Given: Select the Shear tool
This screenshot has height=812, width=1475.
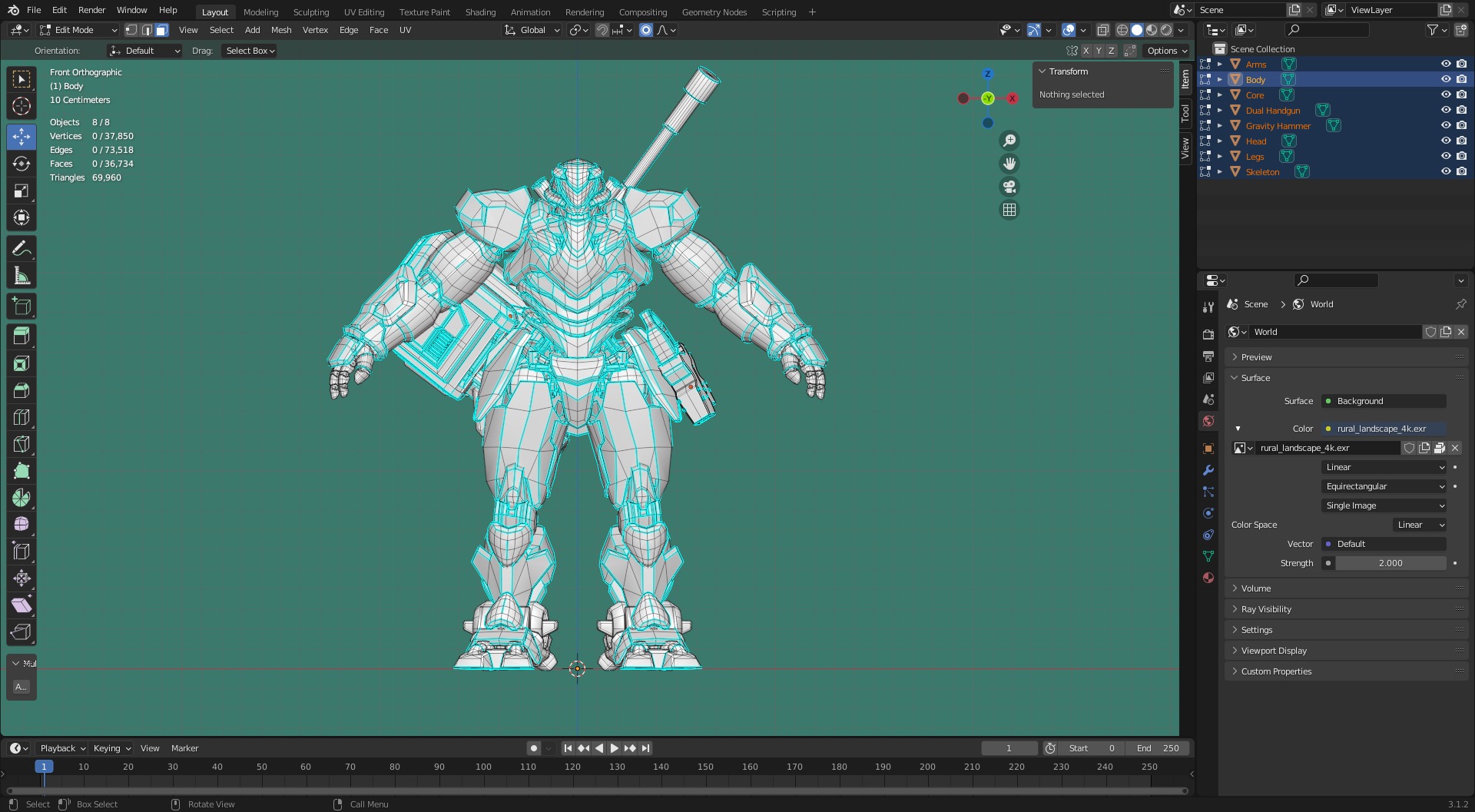Looking at the screenshot, I should [22, 605].
